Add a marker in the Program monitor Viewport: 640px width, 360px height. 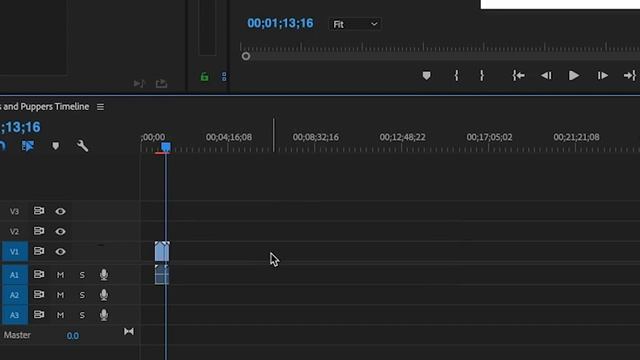click(x=427, y=76)
